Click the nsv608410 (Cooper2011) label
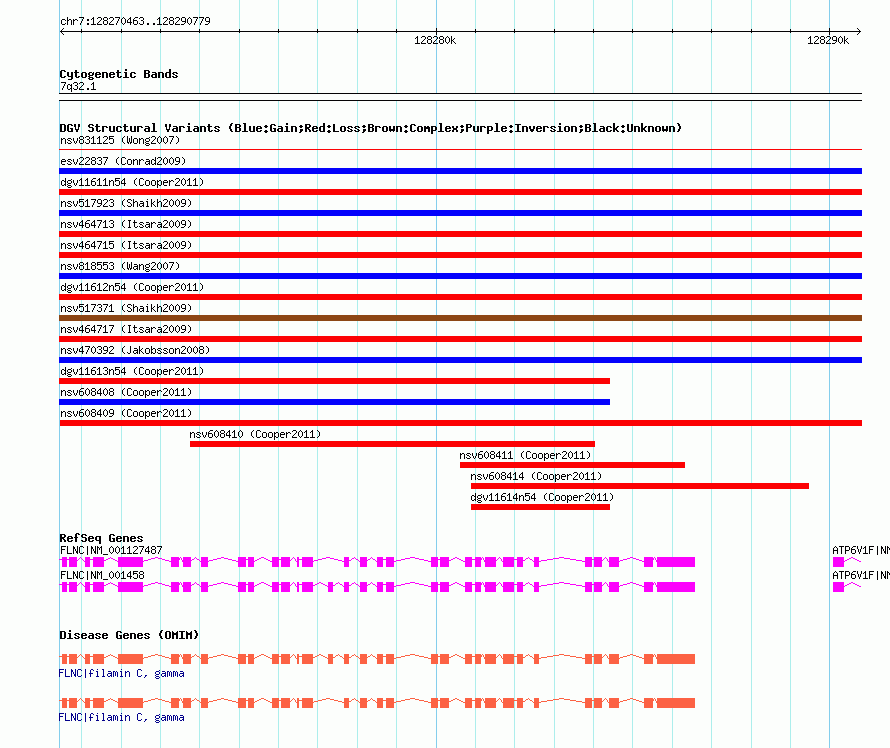 [x=255, y=434]
